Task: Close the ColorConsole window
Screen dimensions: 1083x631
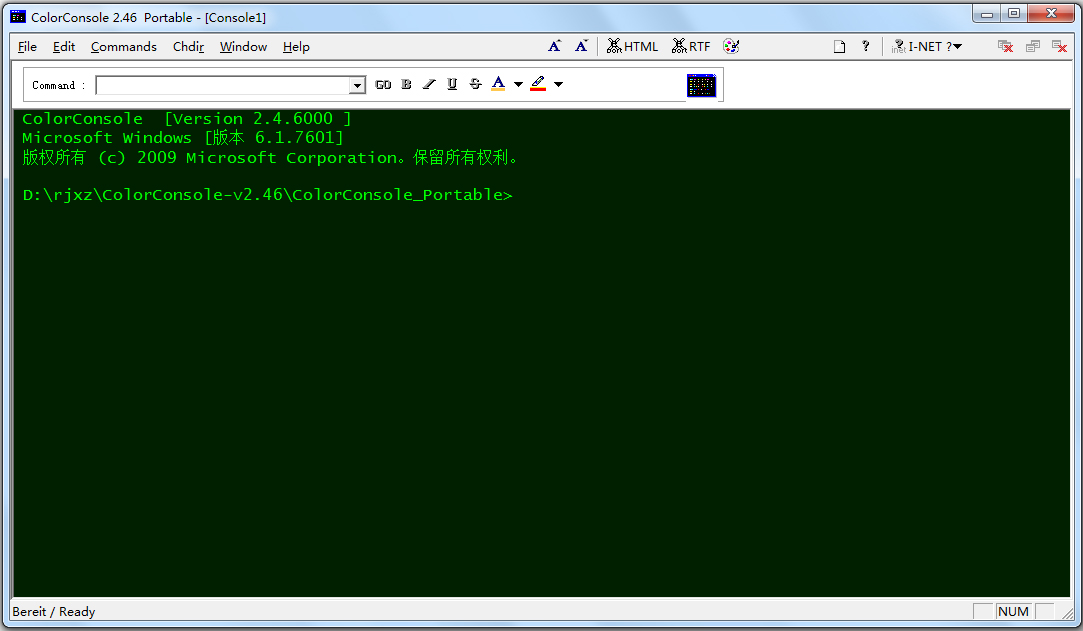Action: pos(1051,14)
